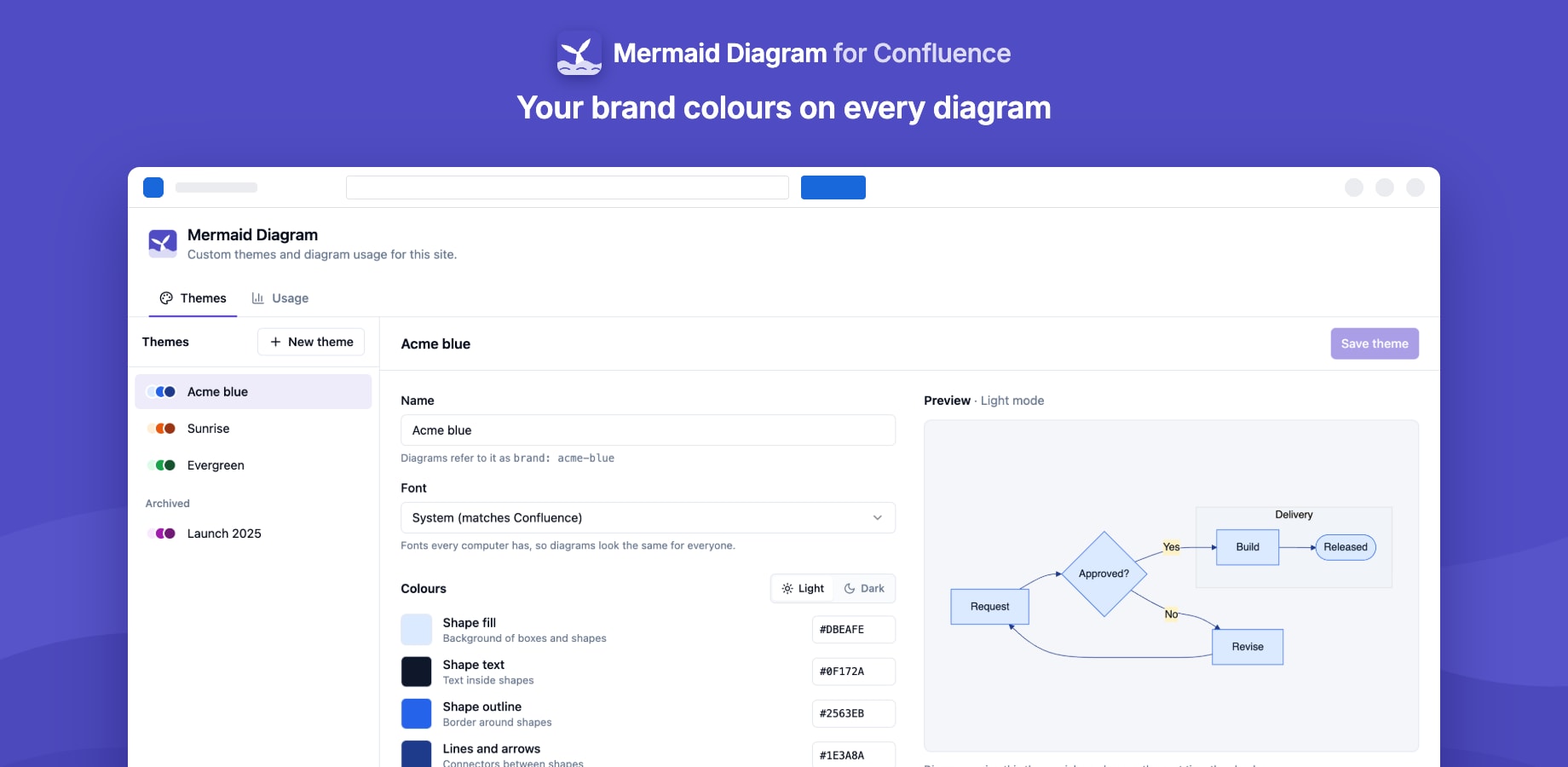Click the Build node in preview

(x=1248, y=547)
